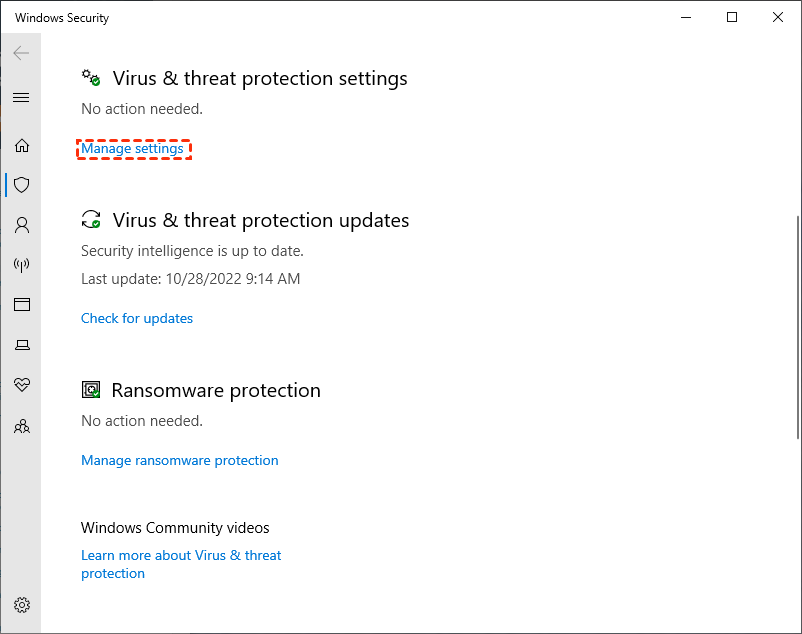This screenshot has height=634, width=802.
Task: Click Learn more about Virus & threat protection
Action: (x=181, y=555)
